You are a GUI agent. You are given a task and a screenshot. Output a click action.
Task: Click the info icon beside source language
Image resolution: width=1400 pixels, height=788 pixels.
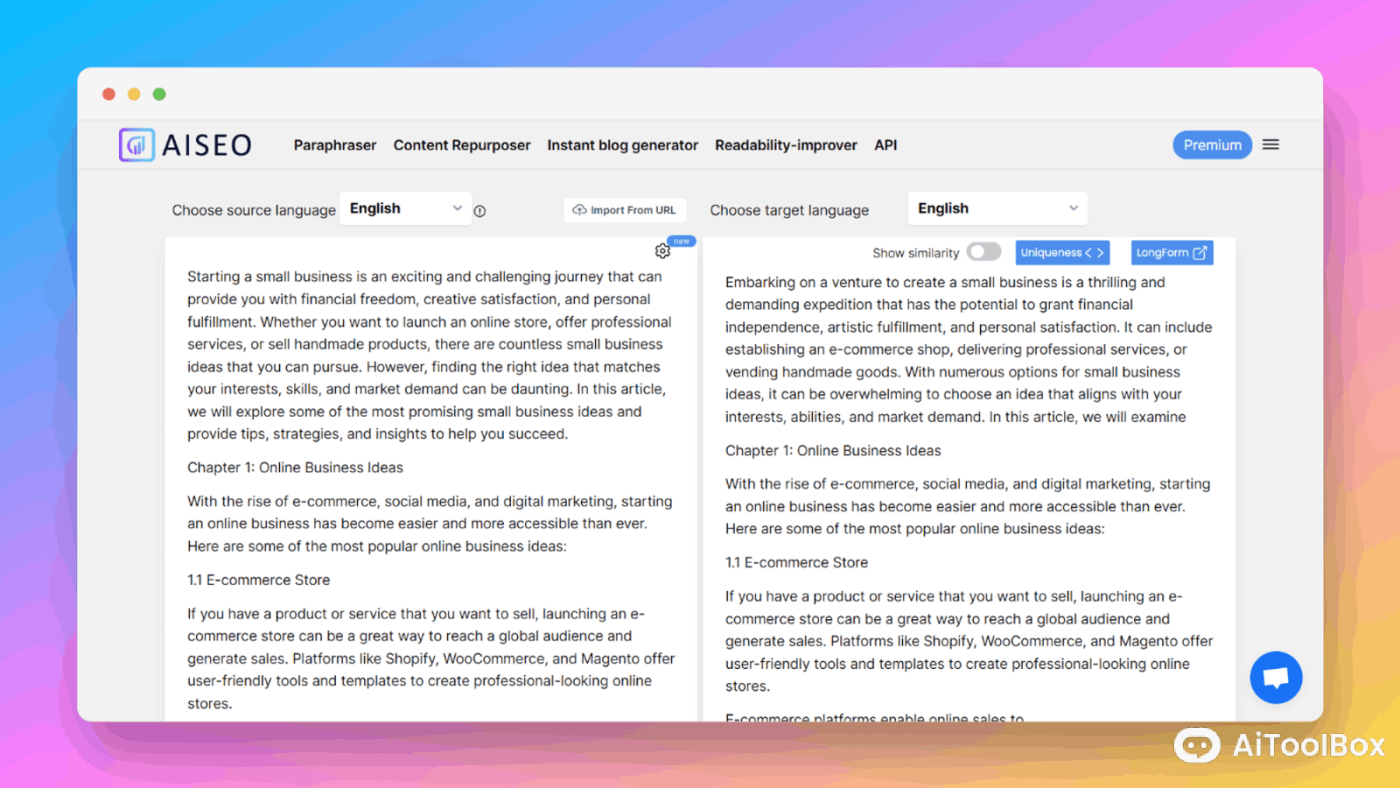480,211
